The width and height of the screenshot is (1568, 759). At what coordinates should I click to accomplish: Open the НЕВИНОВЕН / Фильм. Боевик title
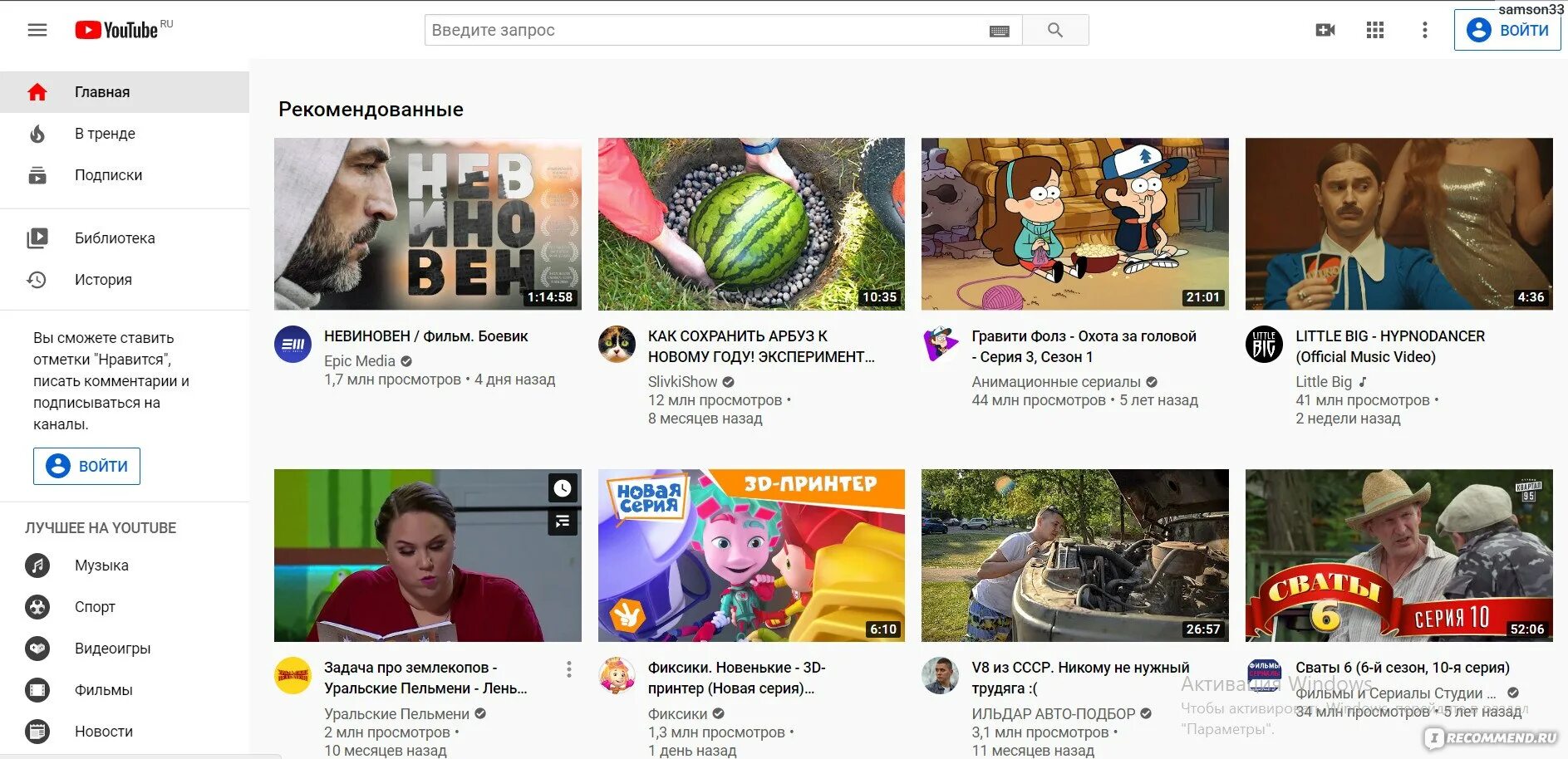pos(426,336)
